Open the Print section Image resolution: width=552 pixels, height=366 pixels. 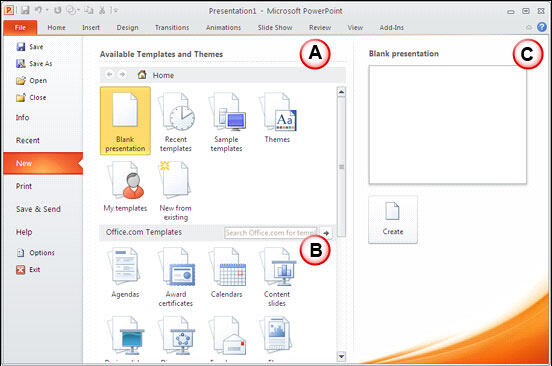[x=24, y=186]
